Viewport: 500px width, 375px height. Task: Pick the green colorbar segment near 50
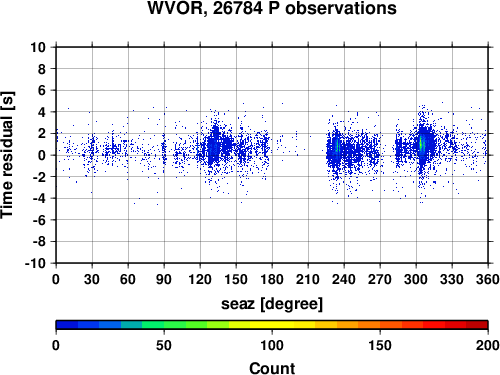pyautogui.click(x=164, y=325)
